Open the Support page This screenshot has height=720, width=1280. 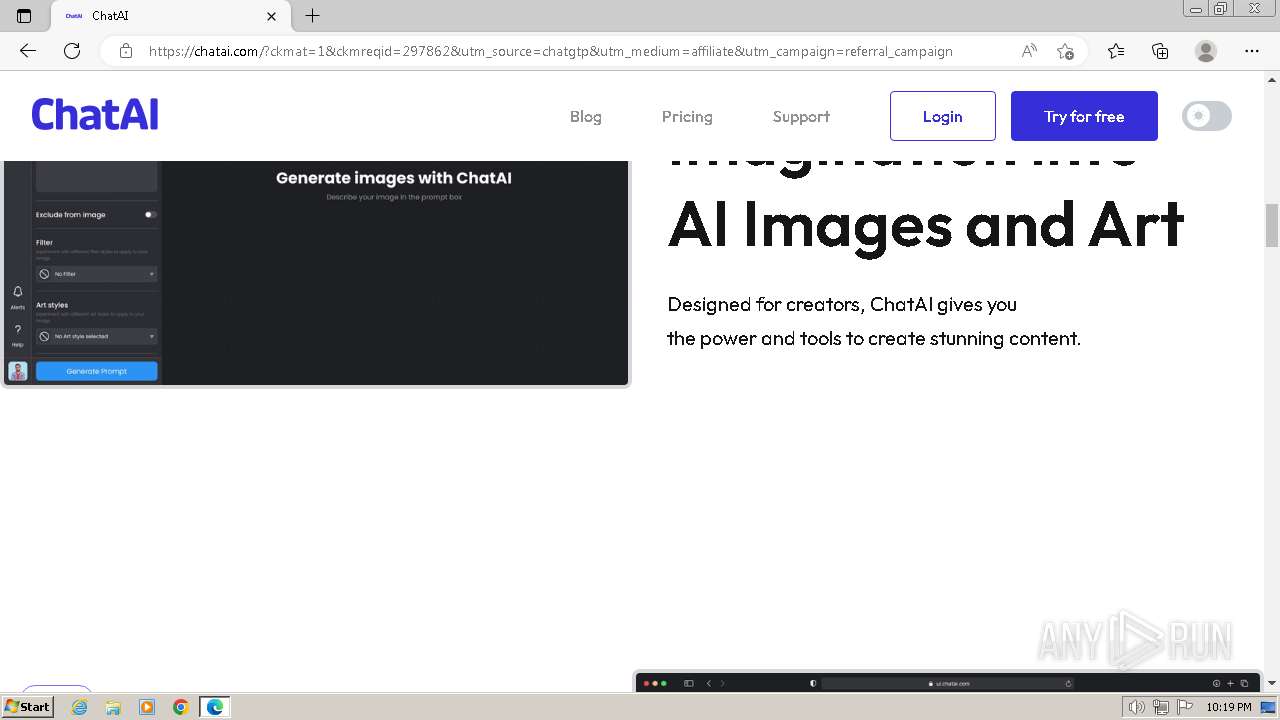click(801, 116)
